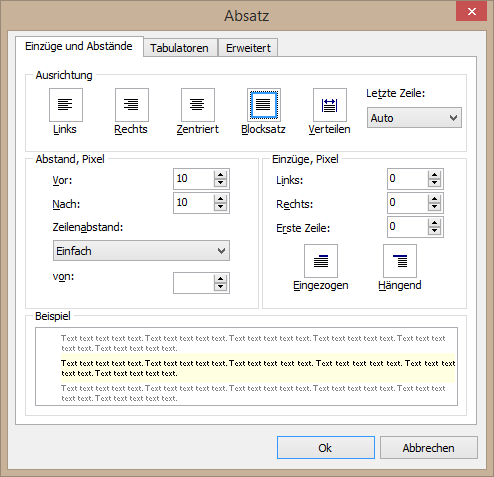This screenshot has height=477, width=494.
Task: Open the Einzüge und Abstände tab
Action: (x=79, y=46)
